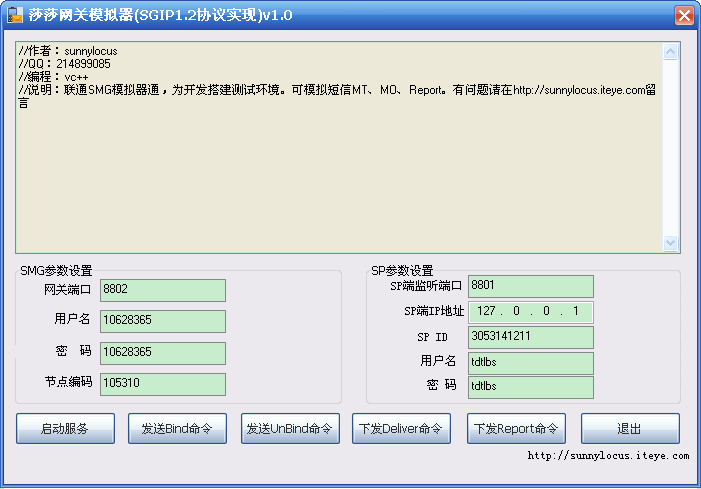
Task: Send the Bind command via 发送Bind命令
Action: tap(177, 429)
